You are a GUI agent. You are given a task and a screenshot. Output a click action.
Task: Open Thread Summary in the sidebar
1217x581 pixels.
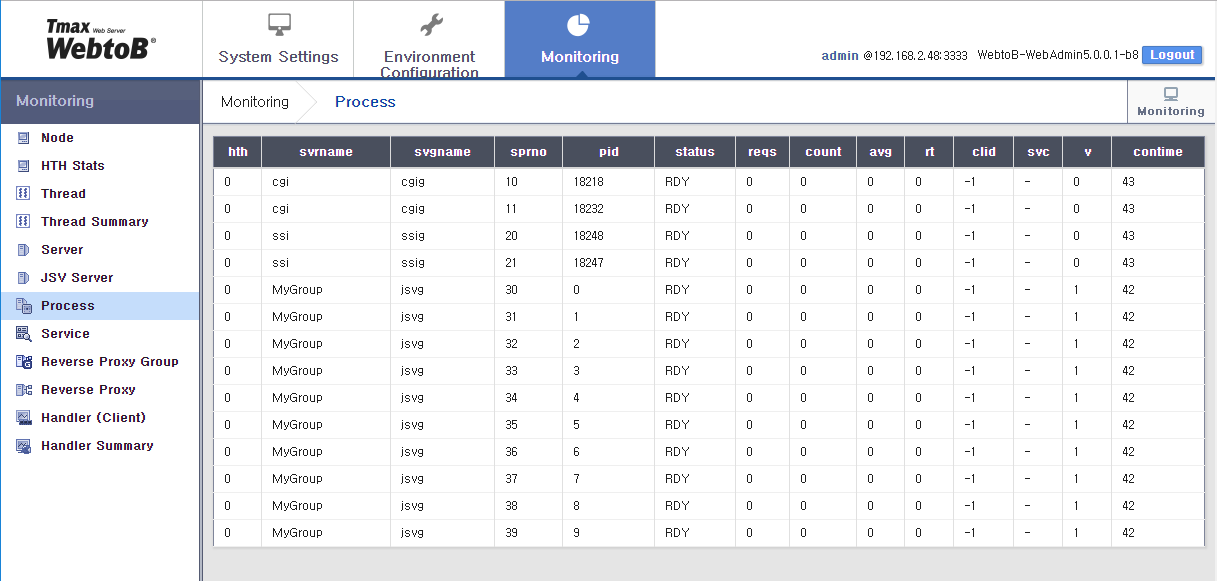100,222
